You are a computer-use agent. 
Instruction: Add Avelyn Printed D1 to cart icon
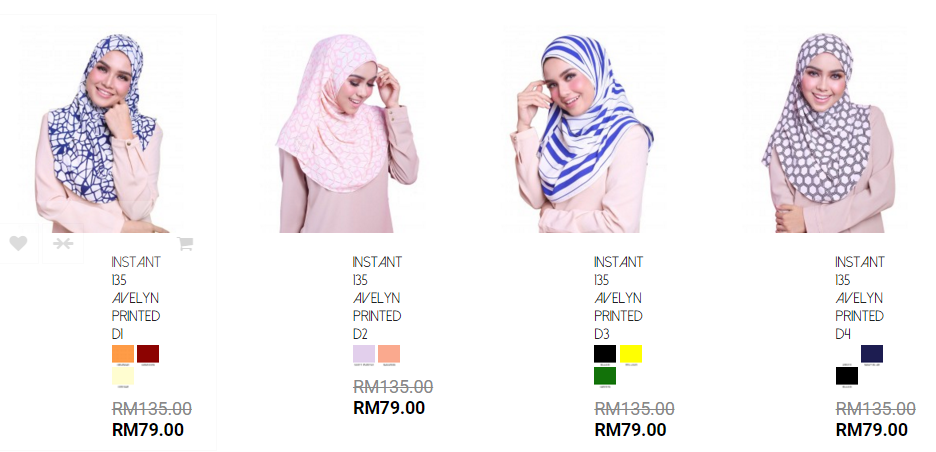coord(185,243)
